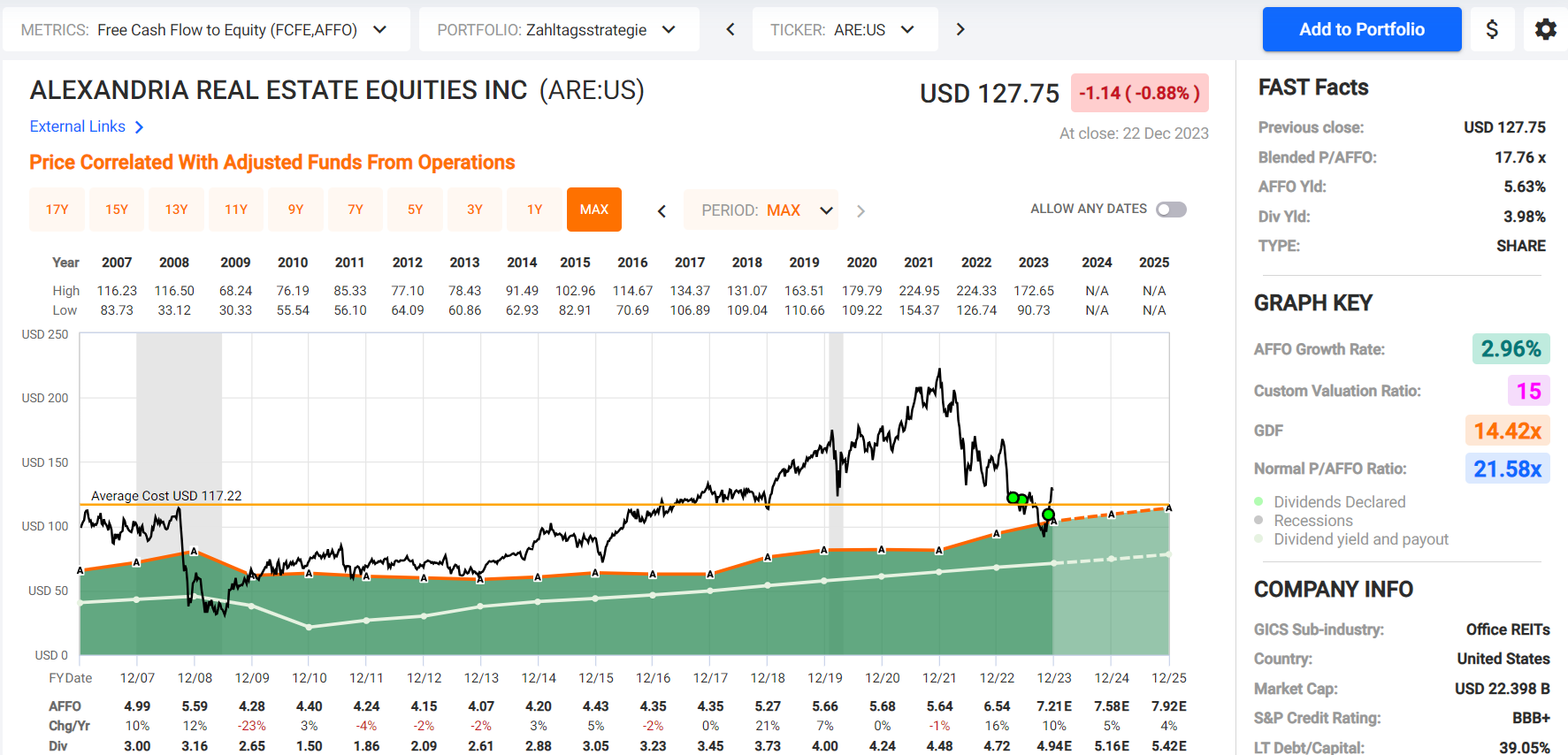
Task: Click the Market Cap value USD 22.398 B
Action: click(1503, 689)
